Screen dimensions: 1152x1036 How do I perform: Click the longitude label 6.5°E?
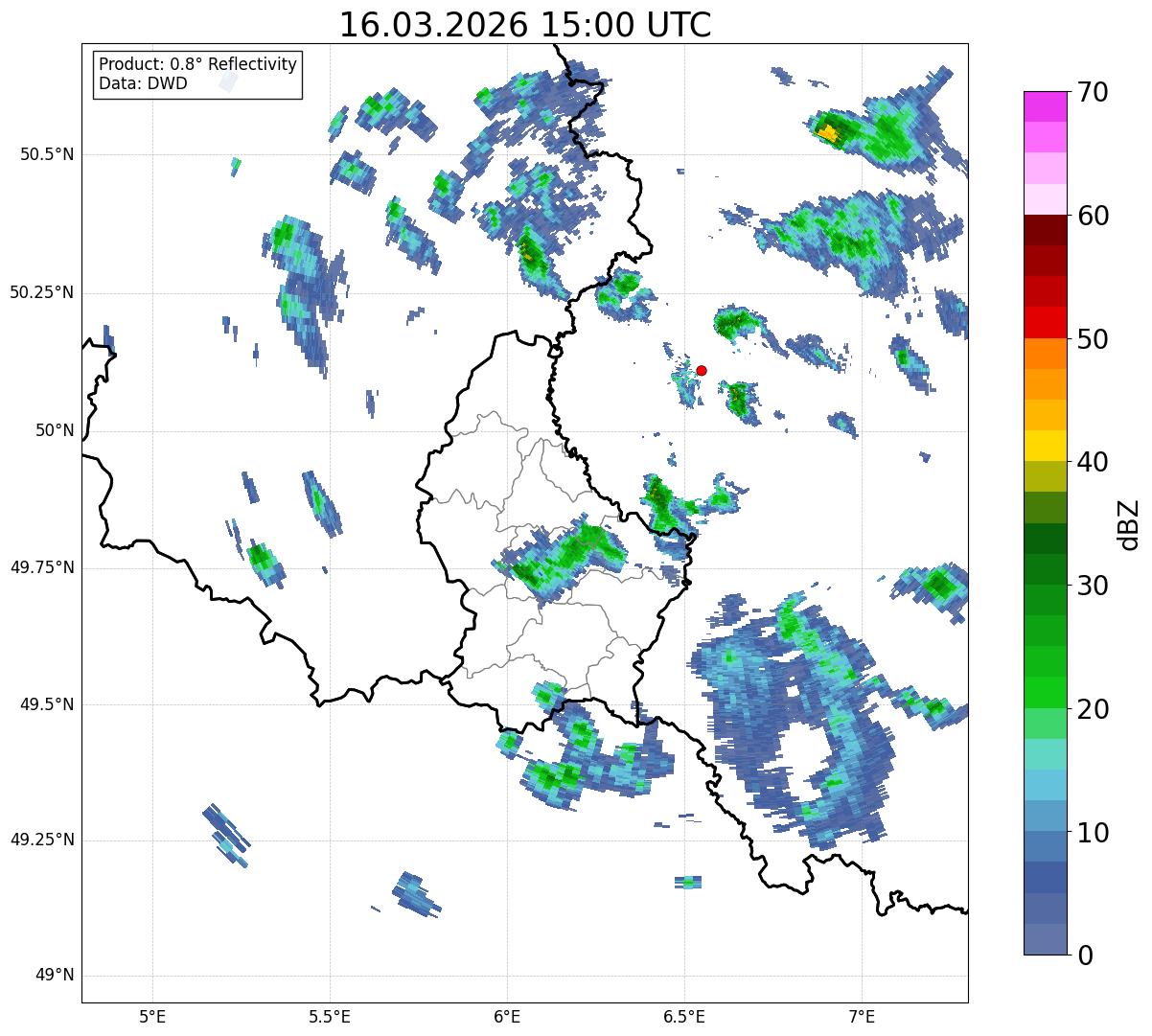pyautogui.click(x=684, y=1016)
